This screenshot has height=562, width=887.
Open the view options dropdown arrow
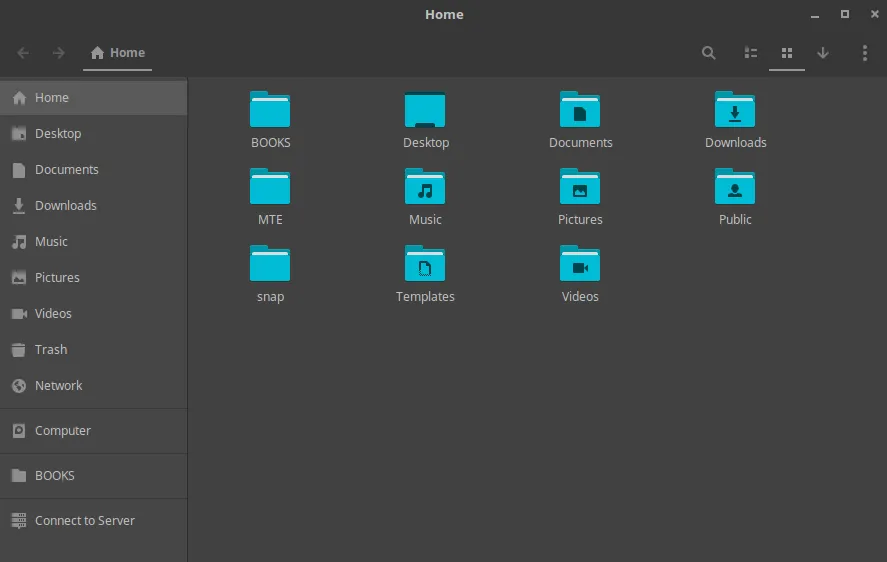(823, 53)
